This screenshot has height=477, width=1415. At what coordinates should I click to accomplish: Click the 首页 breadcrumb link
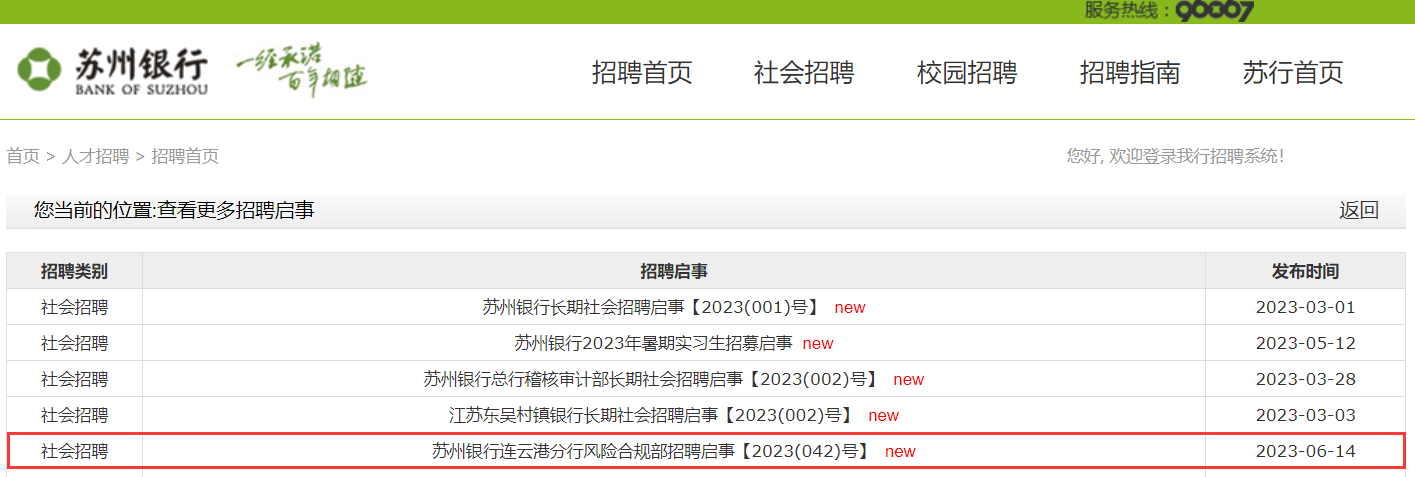pyautogui.click(x=23, y=156)
